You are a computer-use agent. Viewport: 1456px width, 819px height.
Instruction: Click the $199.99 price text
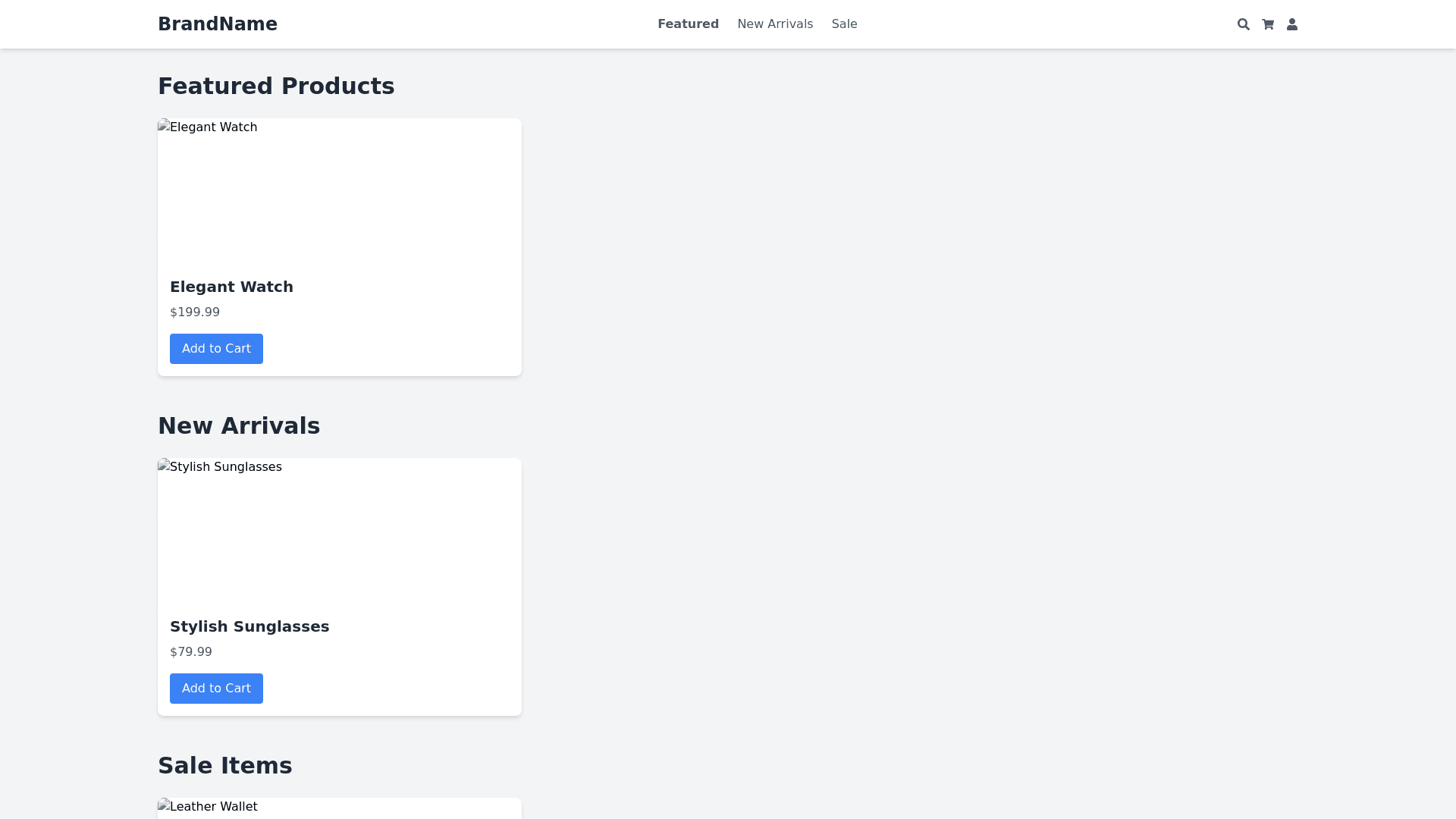[x=195, y=312]
